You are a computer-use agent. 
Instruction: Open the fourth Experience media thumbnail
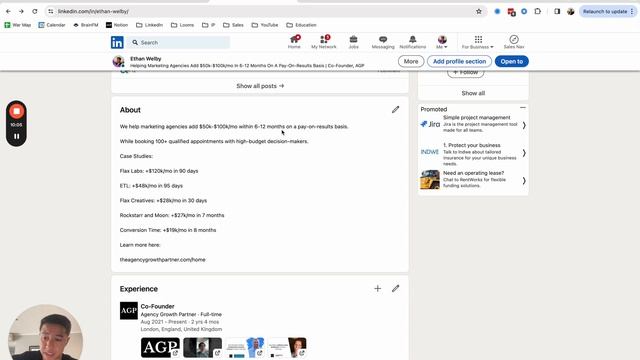coord(287,348)
